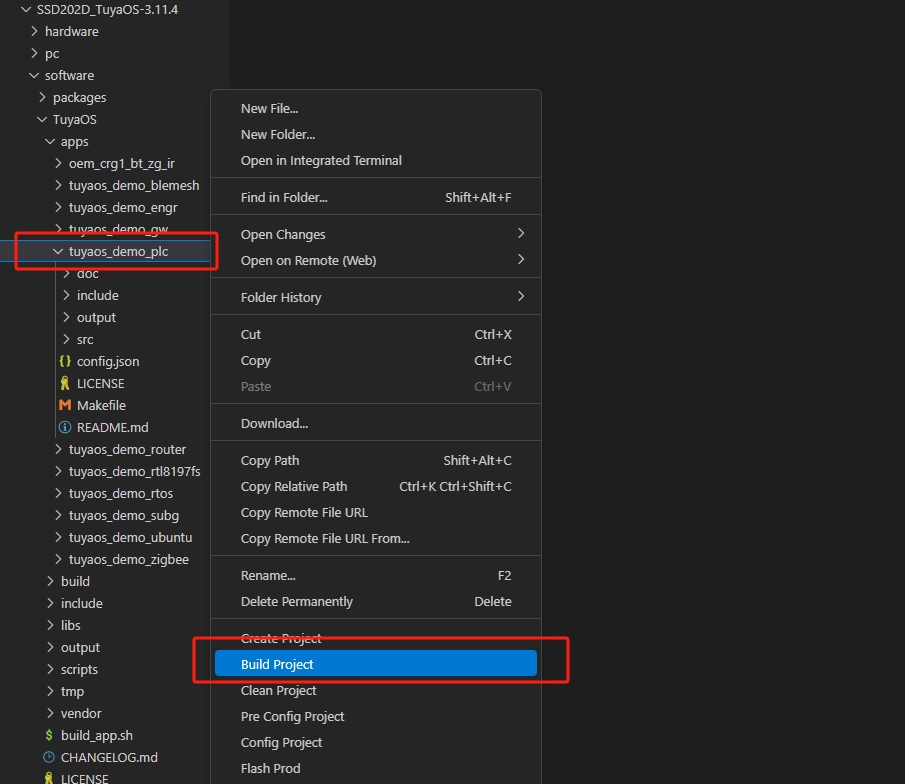Choose Clean Project in the context menu
The height and width of the screenshot is (784, 905).
point(278,690)
